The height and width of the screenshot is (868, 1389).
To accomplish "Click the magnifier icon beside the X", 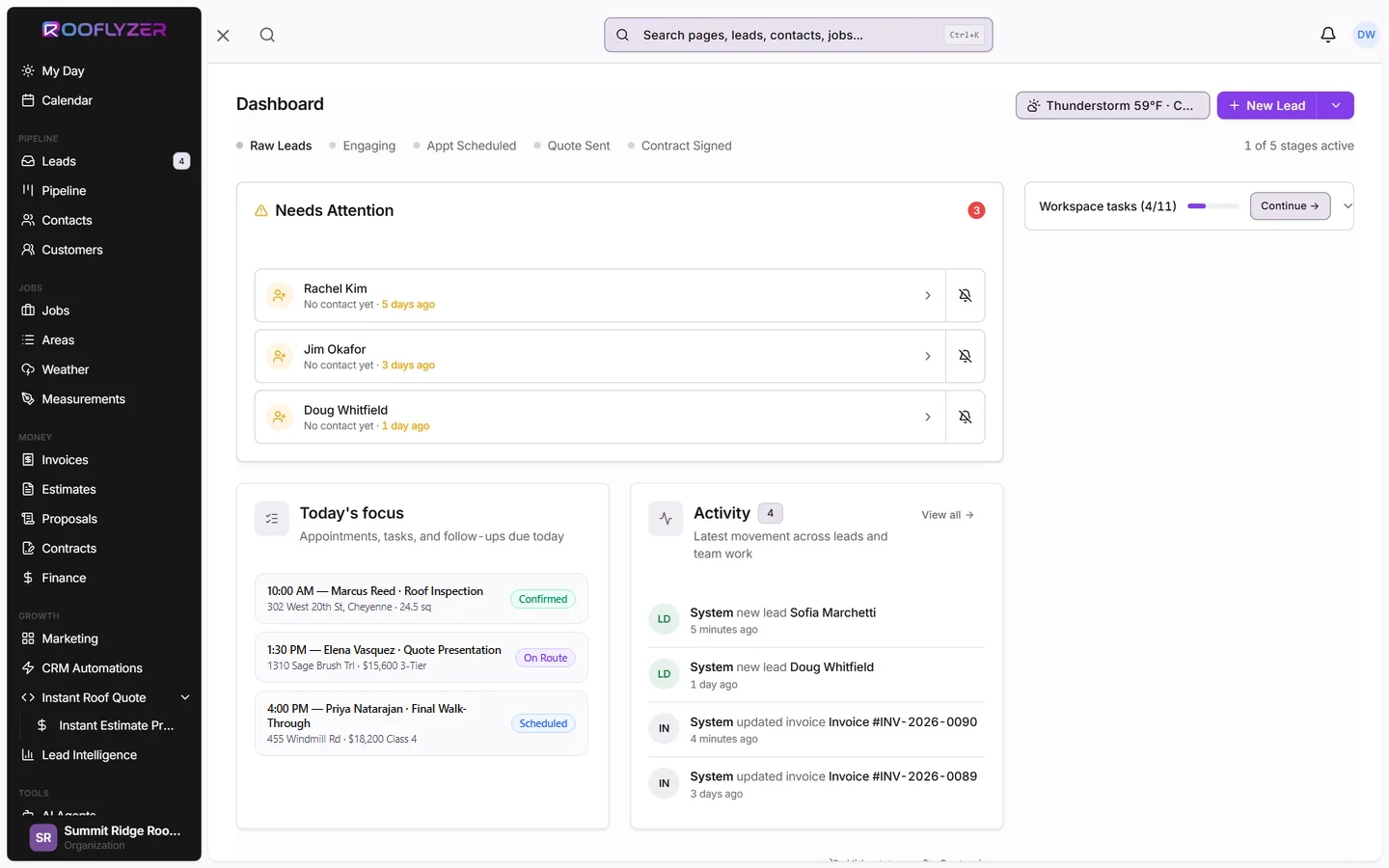I will click(267, 35).
